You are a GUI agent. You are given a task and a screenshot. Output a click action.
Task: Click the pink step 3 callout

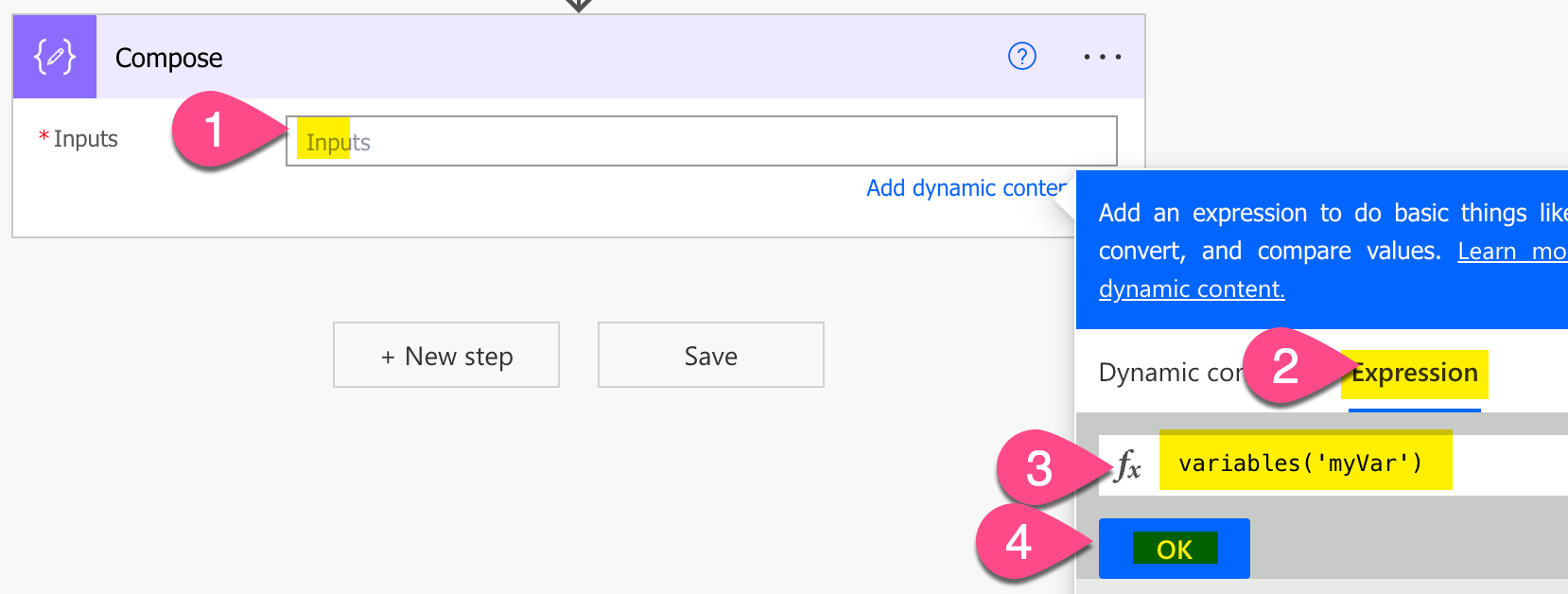(1039, 467)
